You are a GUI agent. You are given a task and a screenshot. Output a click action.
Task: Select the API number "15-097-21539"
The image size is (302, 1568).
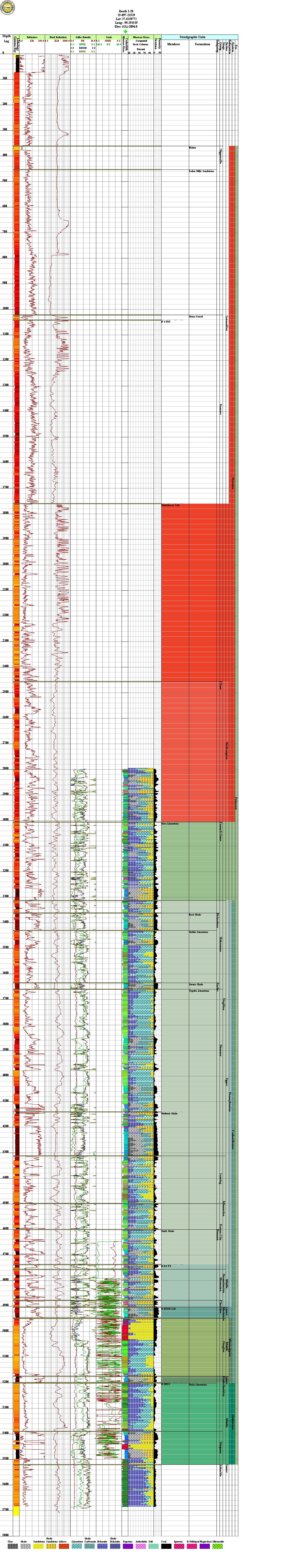[x=126, y=15]
